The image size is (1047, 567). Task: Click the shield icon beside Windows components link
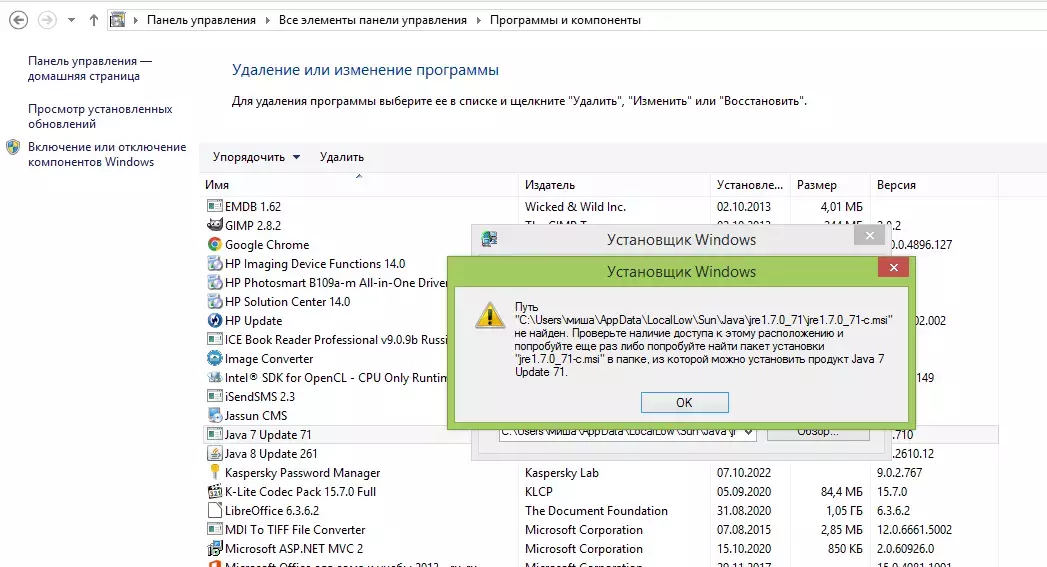pos(13,147)
